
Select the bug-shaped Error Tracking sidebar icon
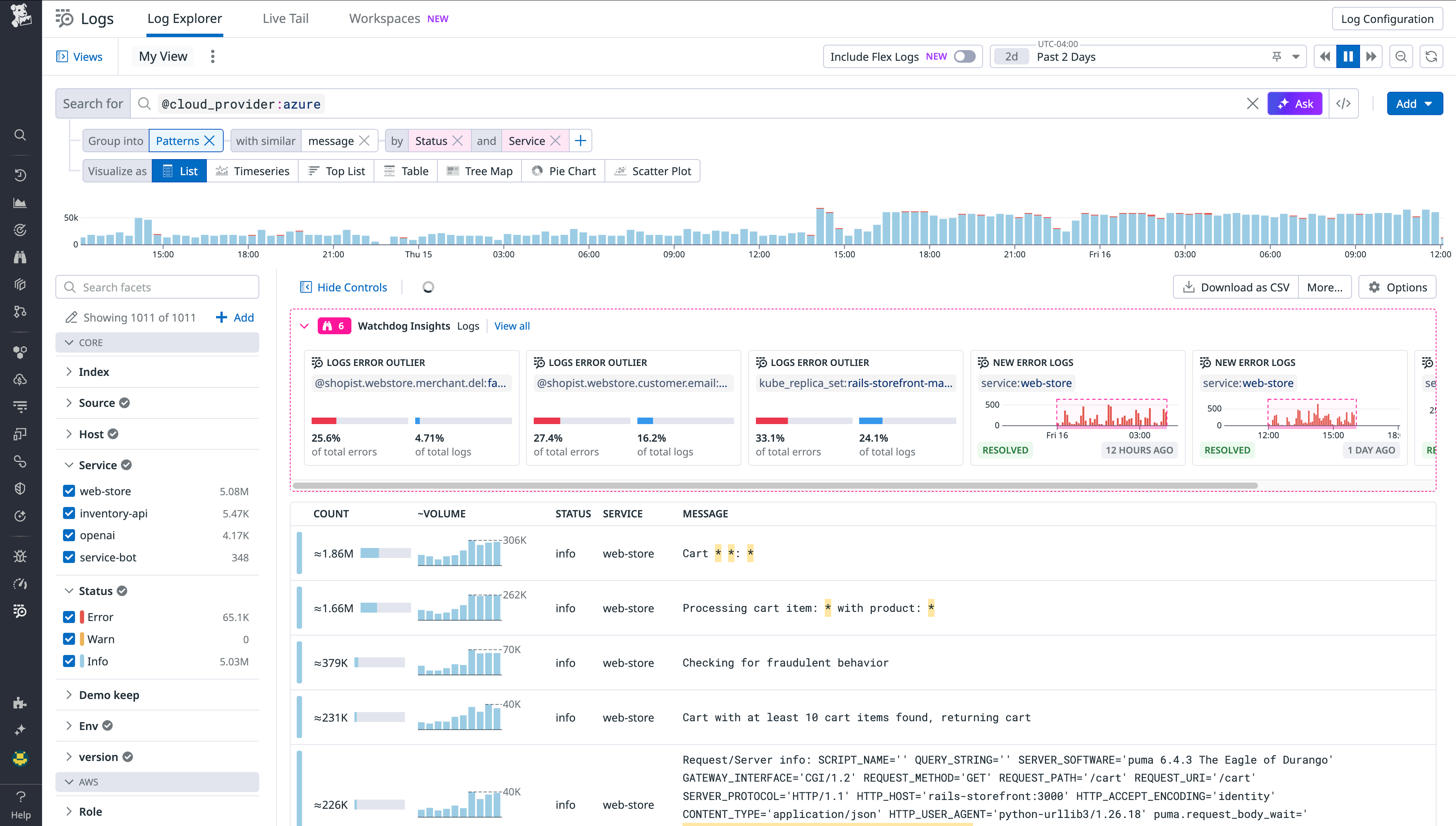point(20,556)
